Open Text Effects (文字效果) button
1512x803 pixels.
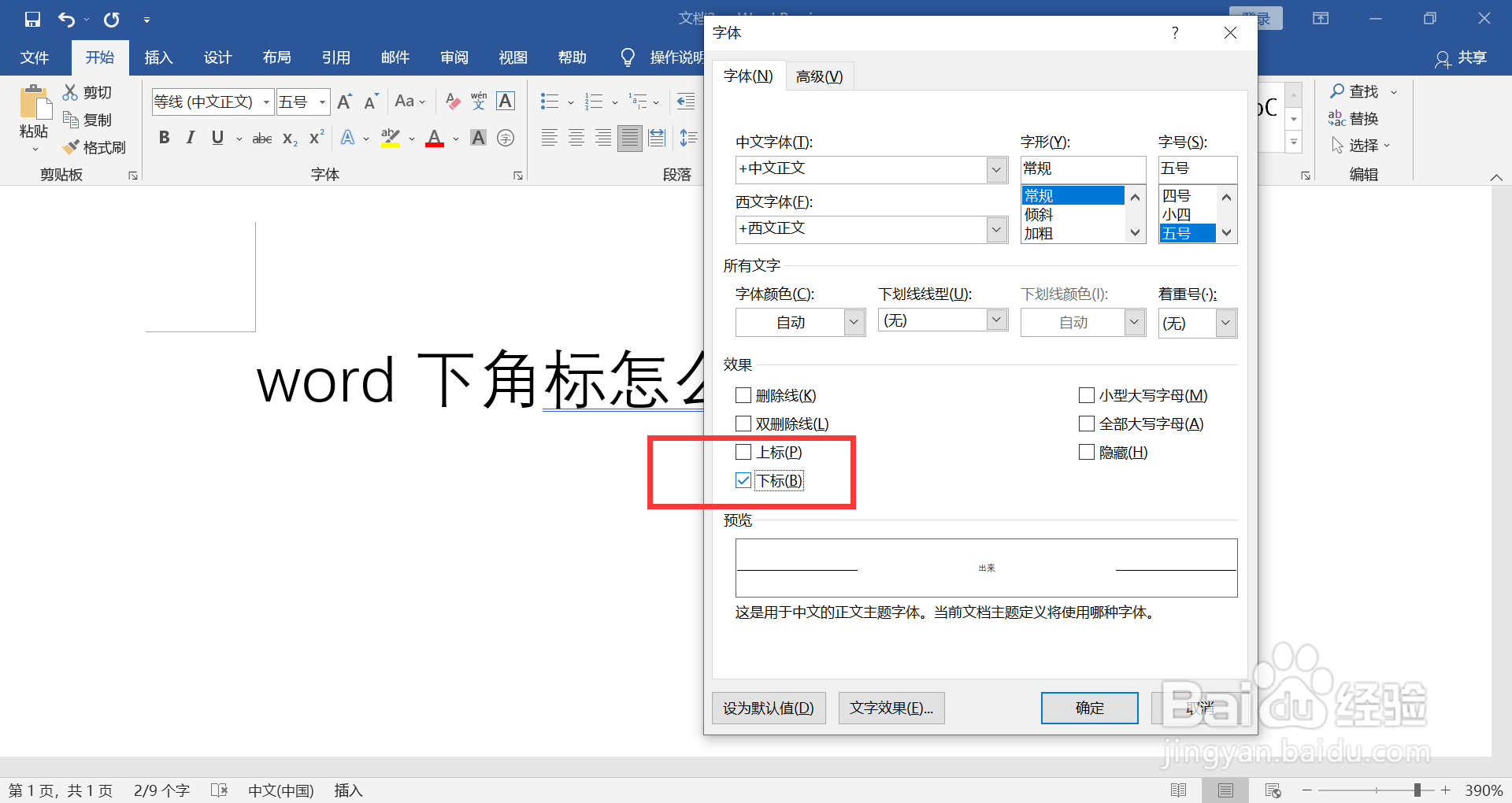coord(891,708)
